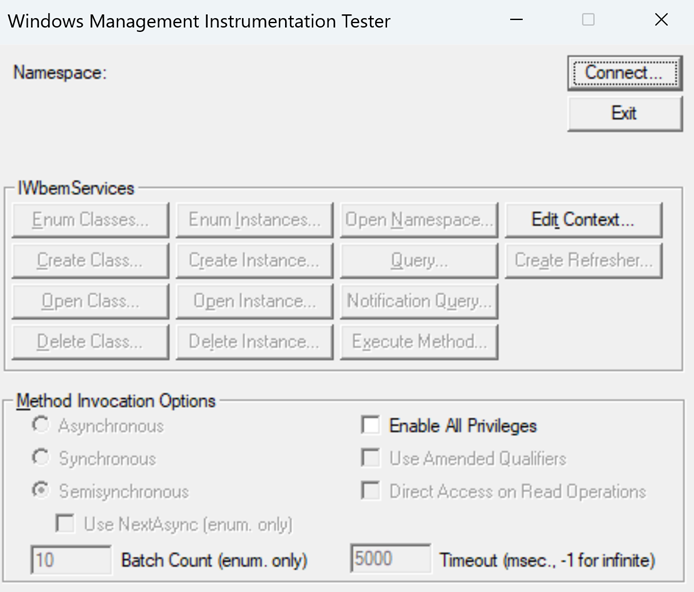Click the Batch Count input field
The width and height of the screenshot is (694, 592).
click(71, 560)
